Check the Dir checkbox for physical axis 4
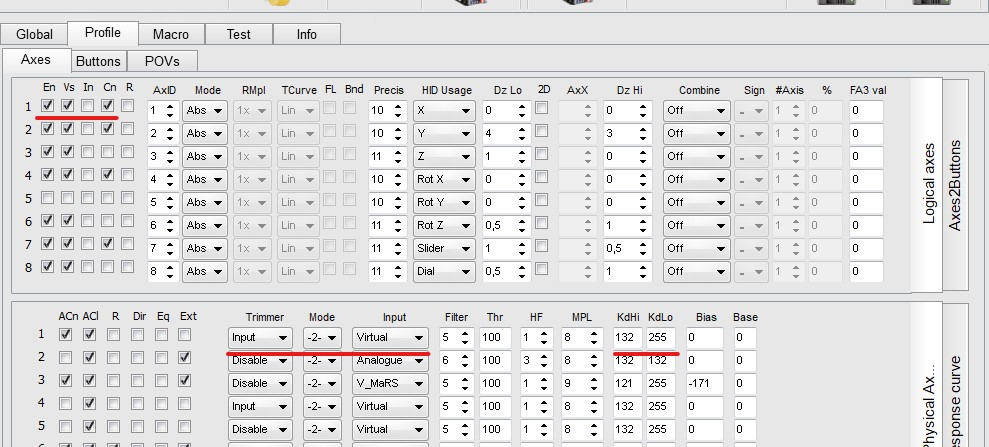The height and width of the screenshot is (447, 989). click(x=138, y=403)
